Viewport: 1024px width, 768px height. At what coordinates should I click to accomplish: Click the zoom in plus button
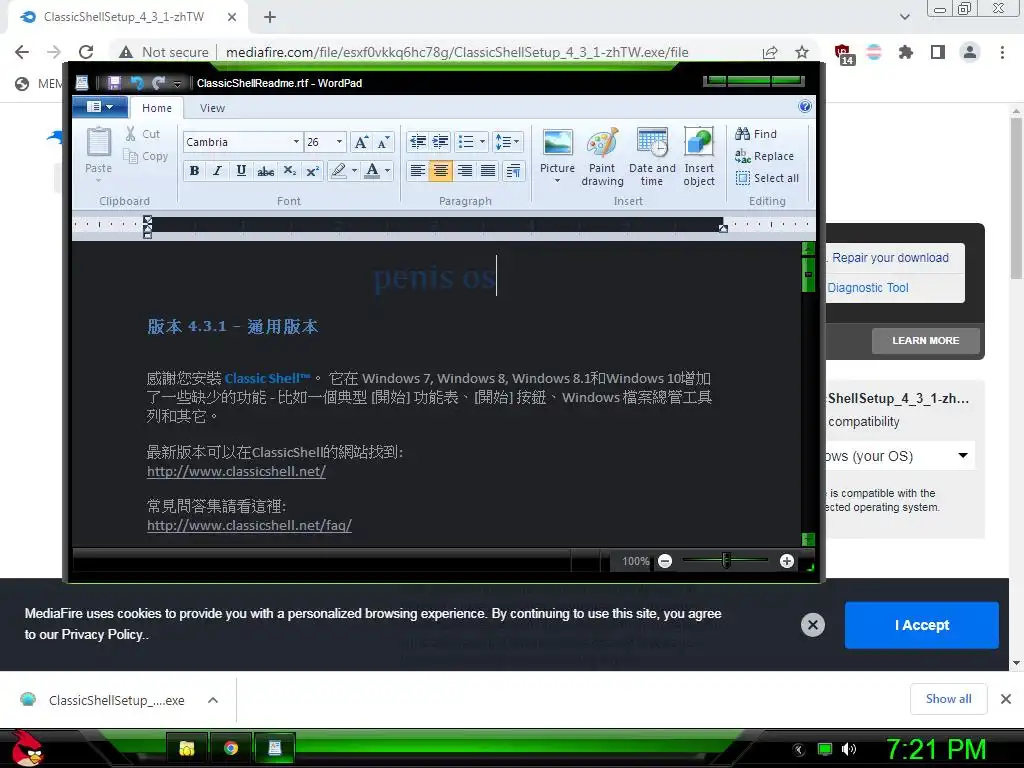pos(787,561)
